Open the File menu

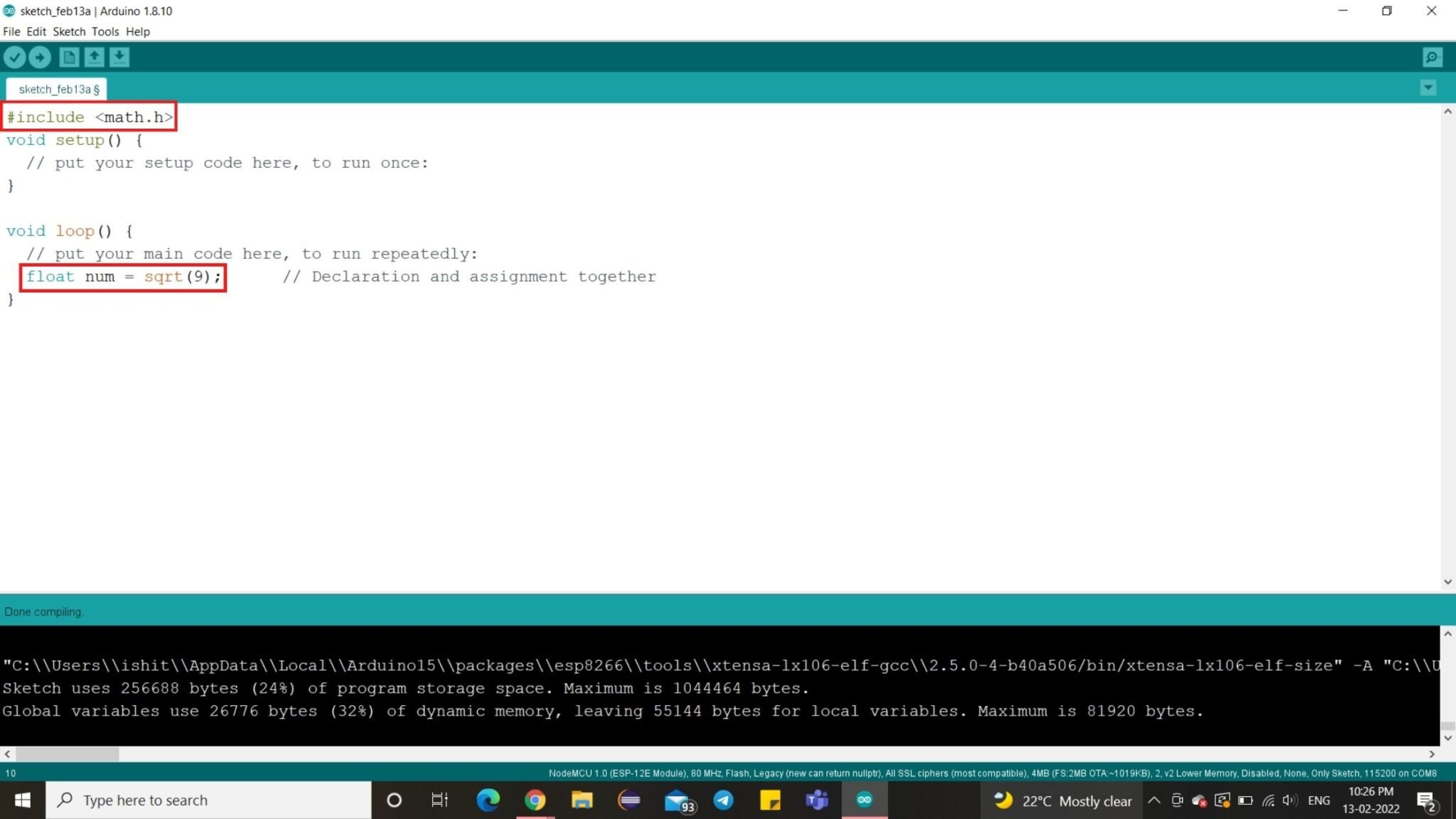click(12, 31)
